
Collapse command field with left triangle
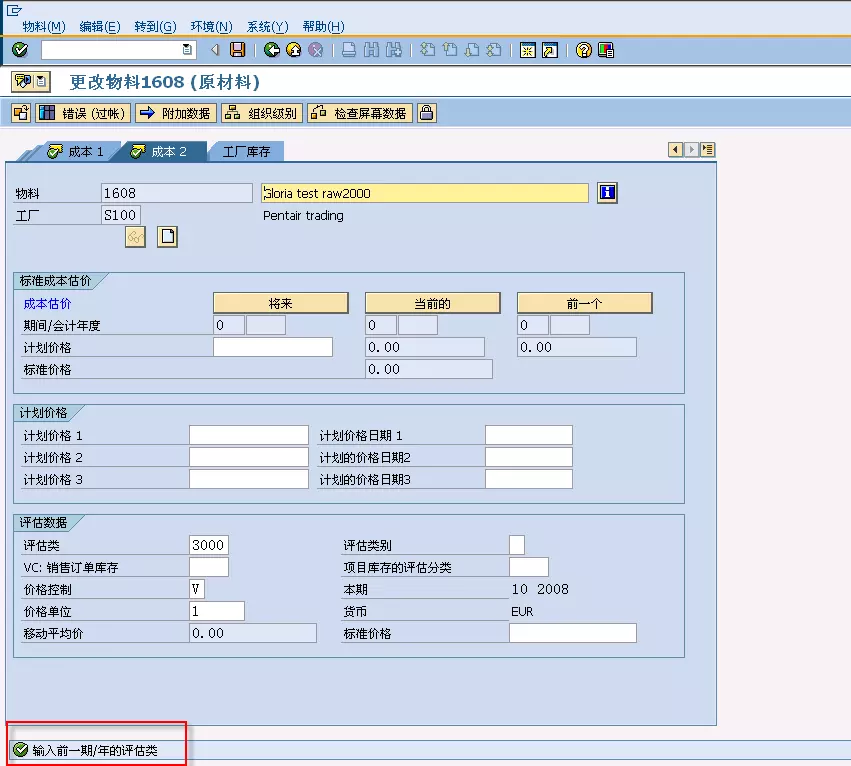click(x=215, y=50)
